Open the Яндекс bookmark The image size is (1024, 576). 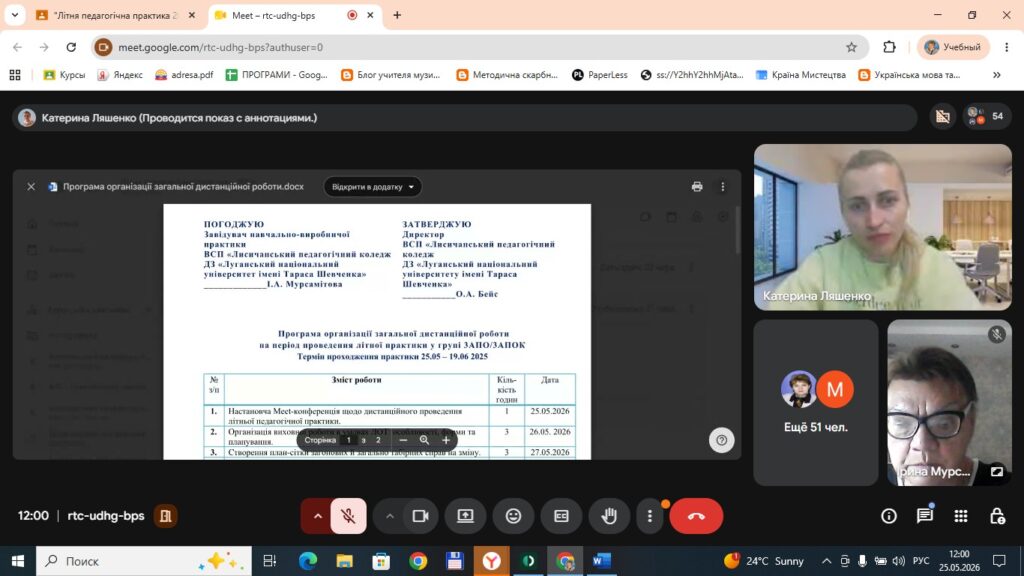coord(120,75)
